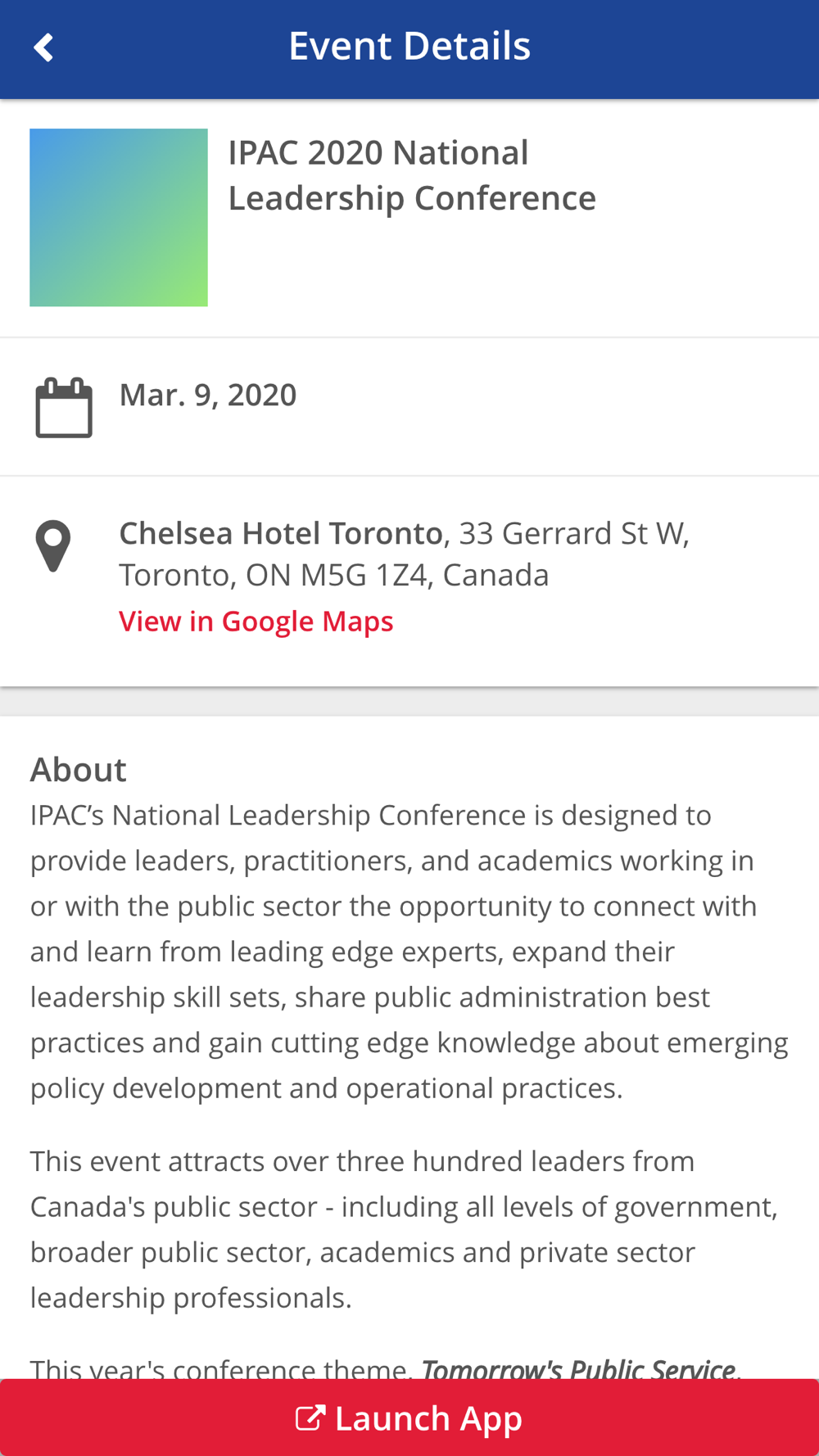
Task: Click the "leadership professionals." closing line
Action: (x=191, y=1297)
